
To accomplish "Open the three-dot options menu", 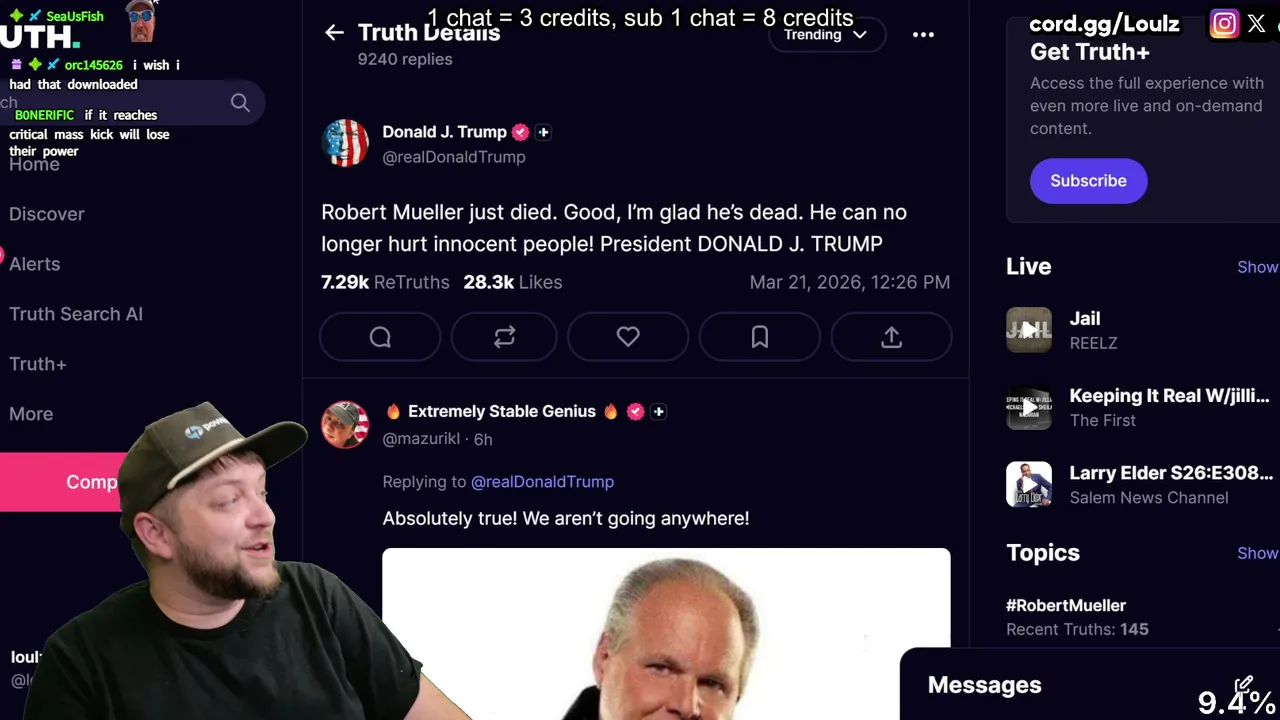I will coord(923,34).
